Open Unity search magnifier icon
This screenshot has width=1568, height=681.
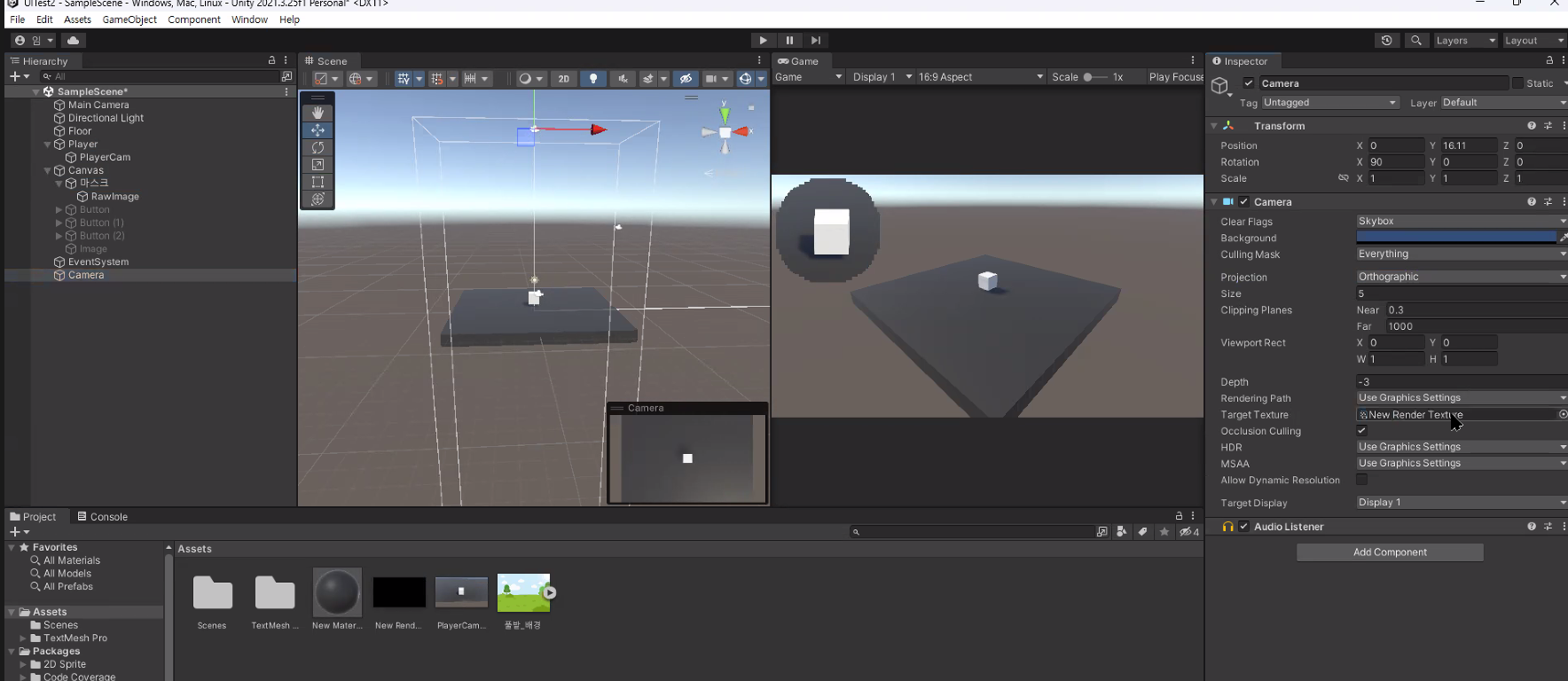point(1416,40)
